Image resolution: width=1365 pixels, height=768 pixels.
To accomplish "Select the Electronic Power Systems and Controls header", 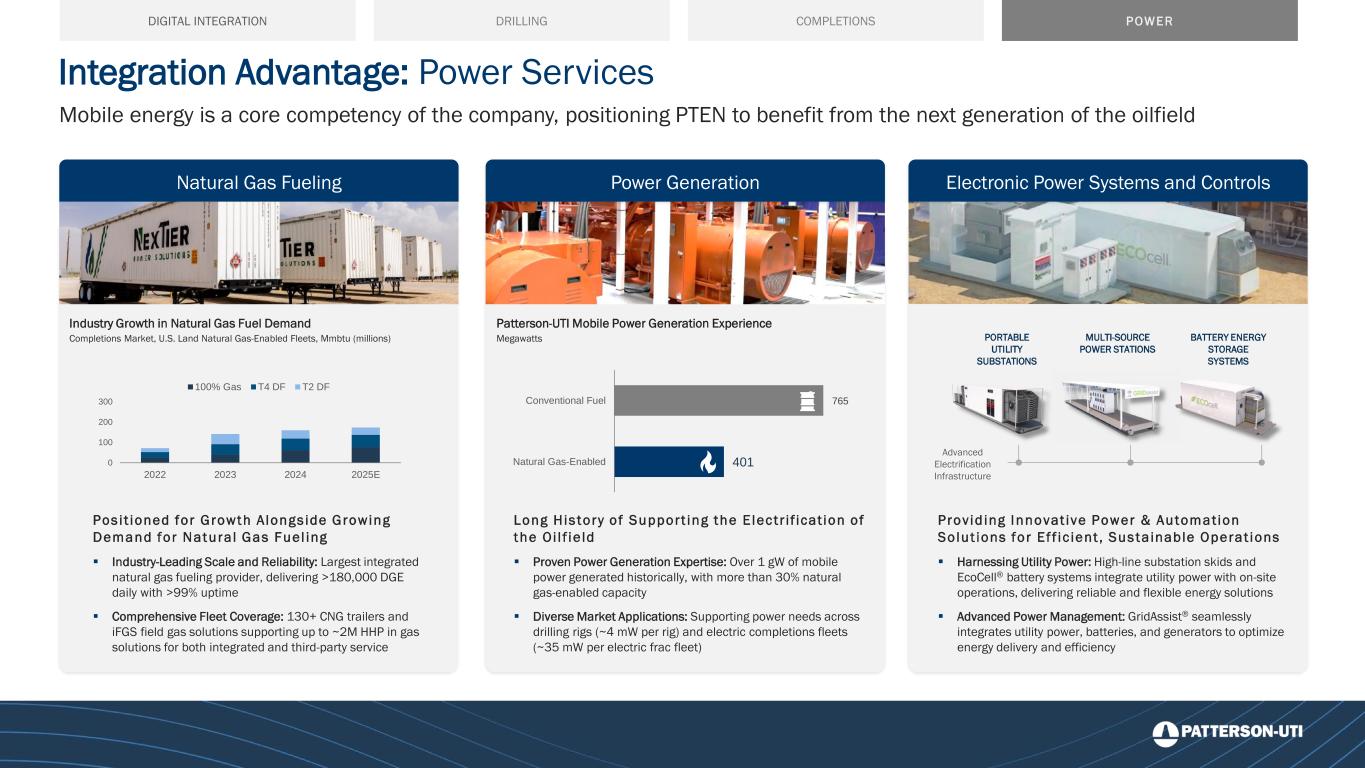I will click(1107, 182).
